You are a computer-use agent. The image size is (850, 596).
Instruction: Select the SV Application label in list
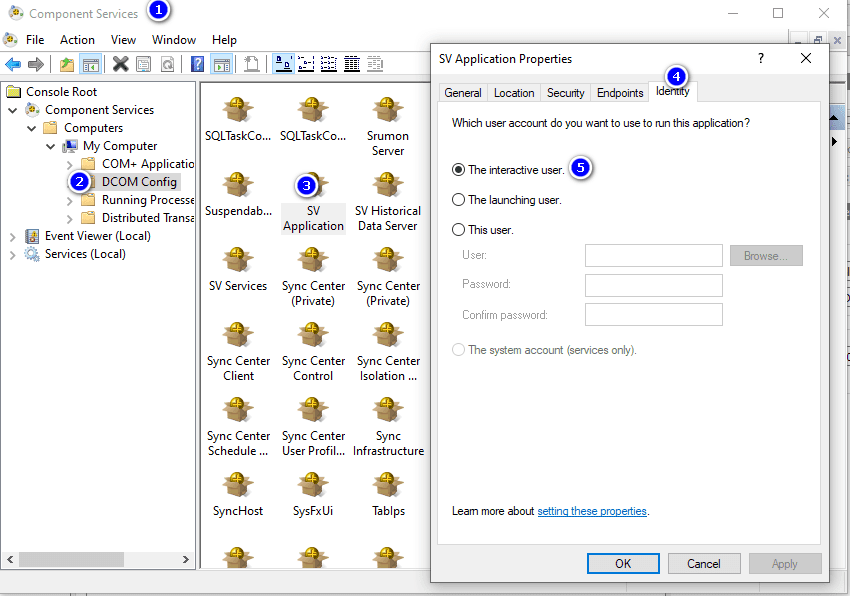pyautogui.click(x=313, y=219)
